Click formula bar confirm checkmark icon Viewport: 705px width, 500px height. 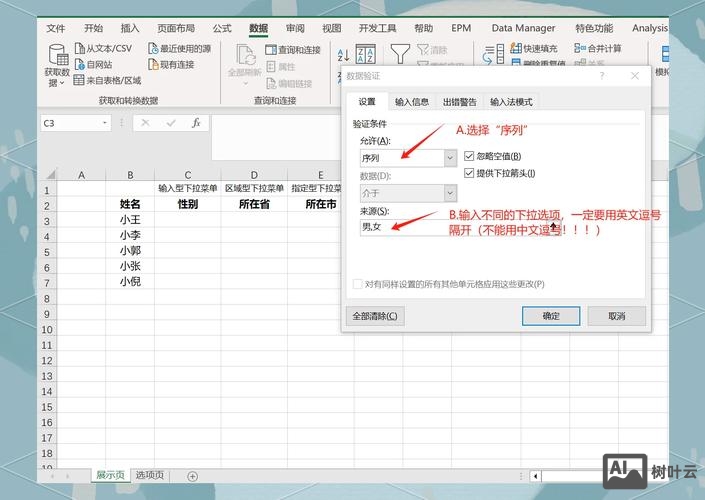tap(171, 123)
